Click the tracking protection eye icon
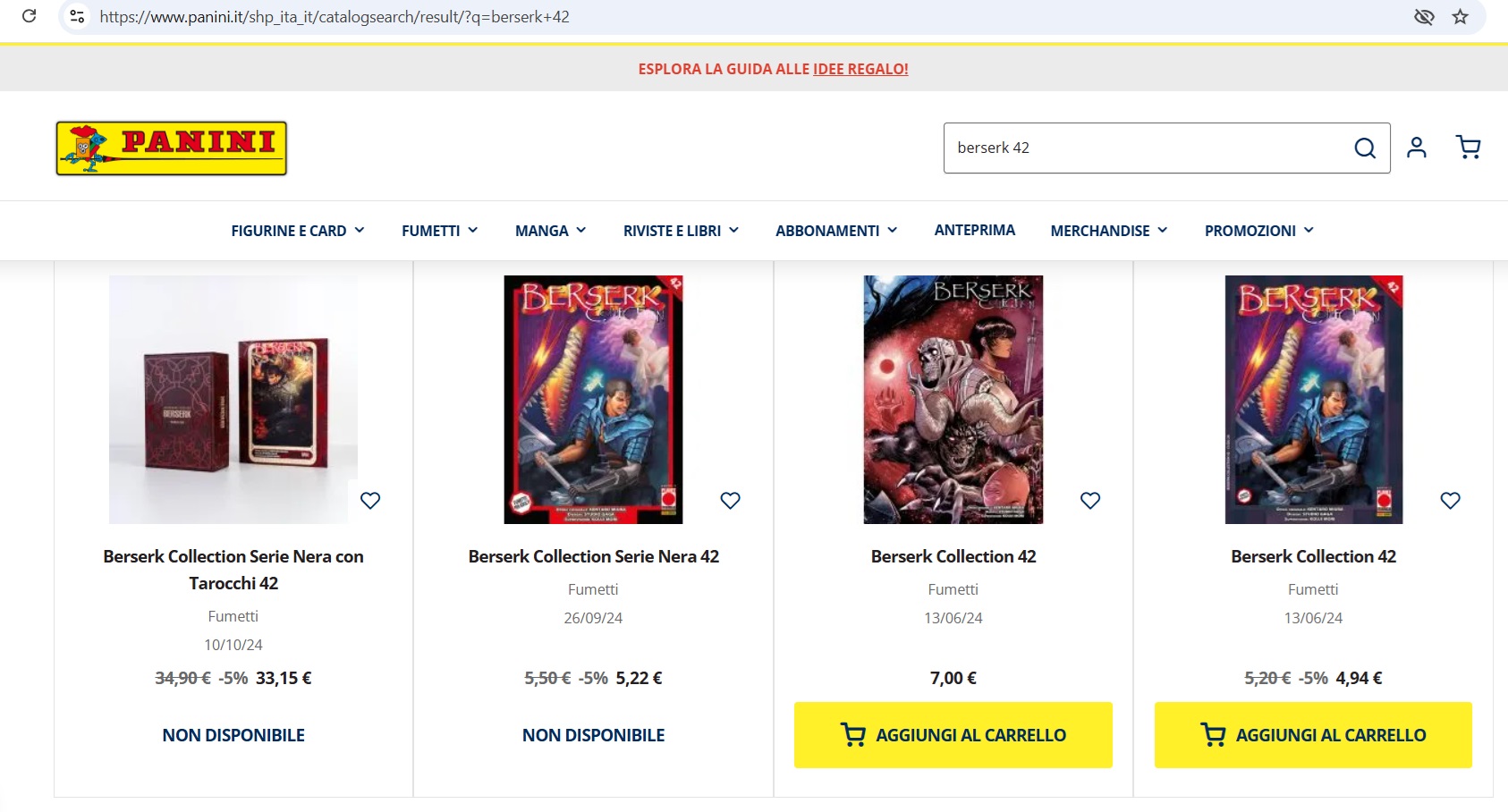The height and width of the screenshot is (812, 1508). point(1424,16)
